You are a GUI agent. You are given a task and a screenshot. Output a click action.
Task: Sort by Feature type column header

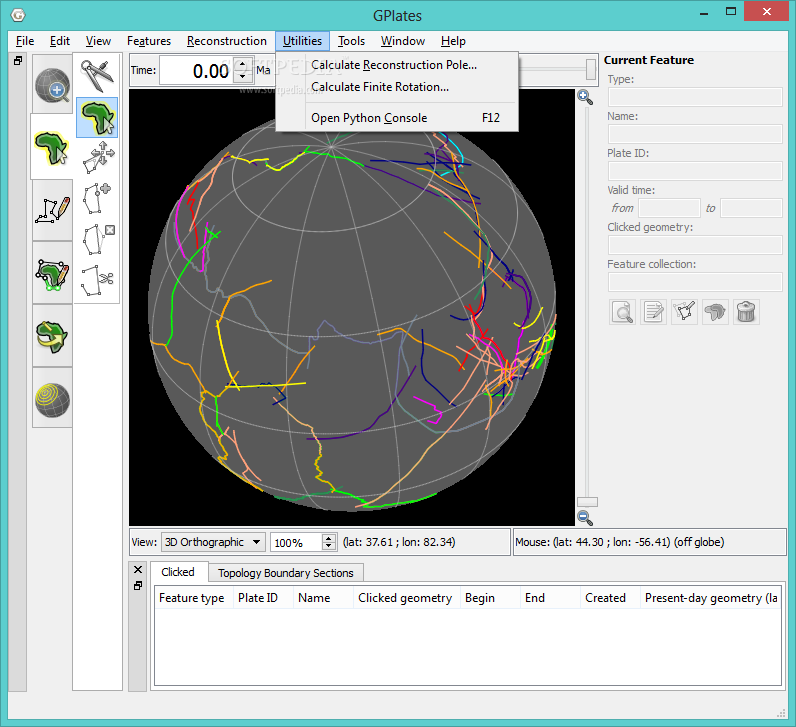[x=194, y=598]
